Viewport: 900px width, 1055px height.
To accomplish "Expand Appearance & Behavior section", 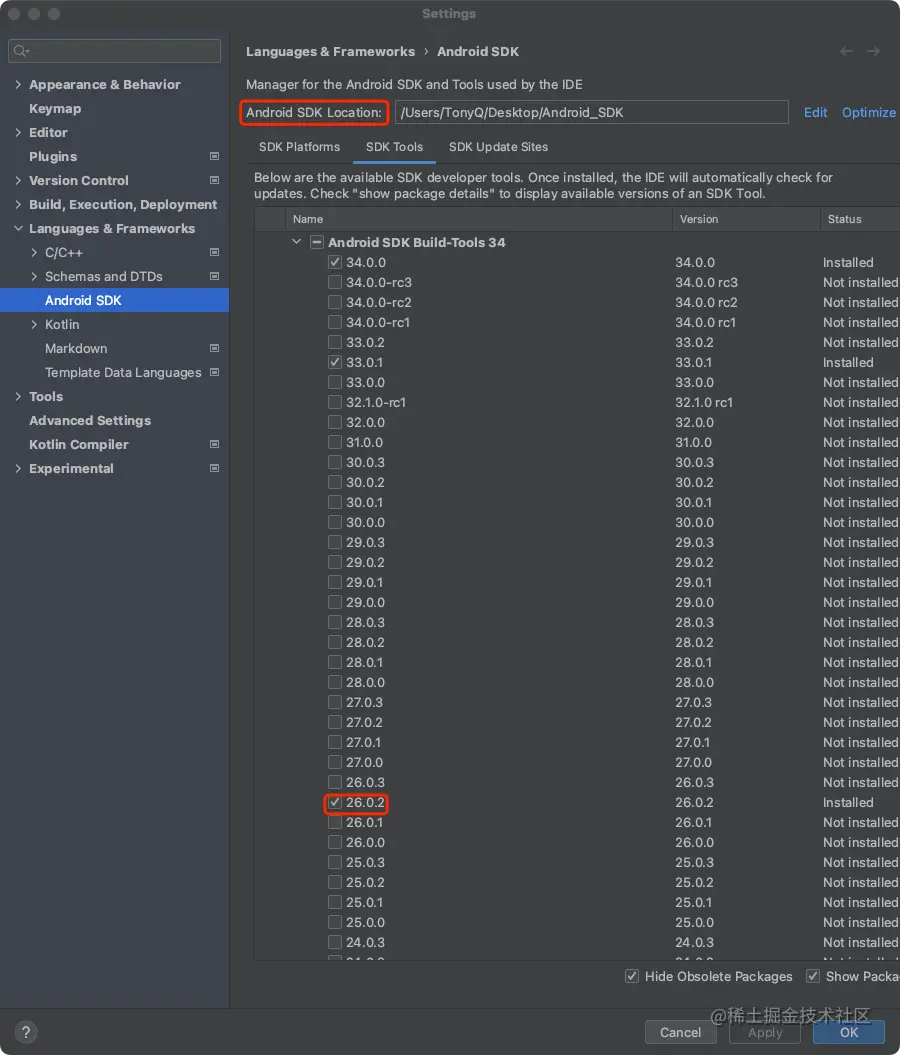I will (x=18, y=84).
